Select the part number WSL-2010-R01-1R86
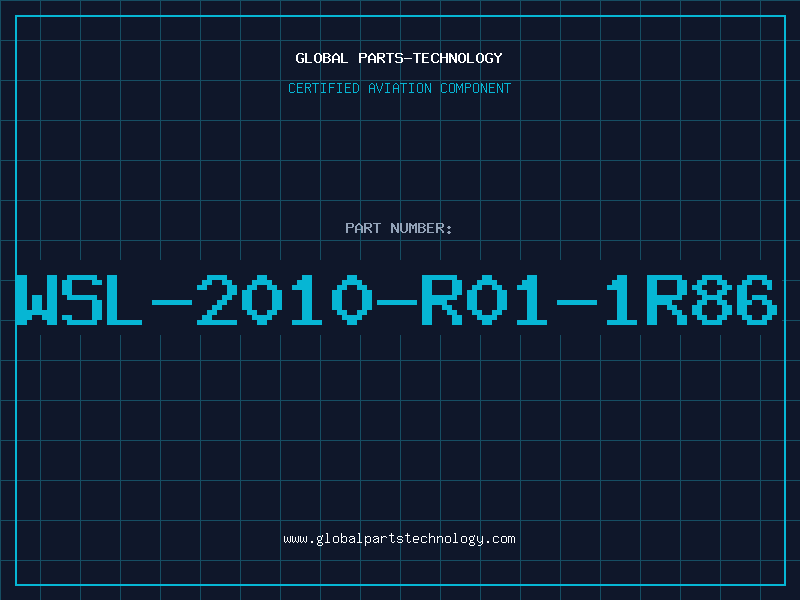 pos(396,300)
